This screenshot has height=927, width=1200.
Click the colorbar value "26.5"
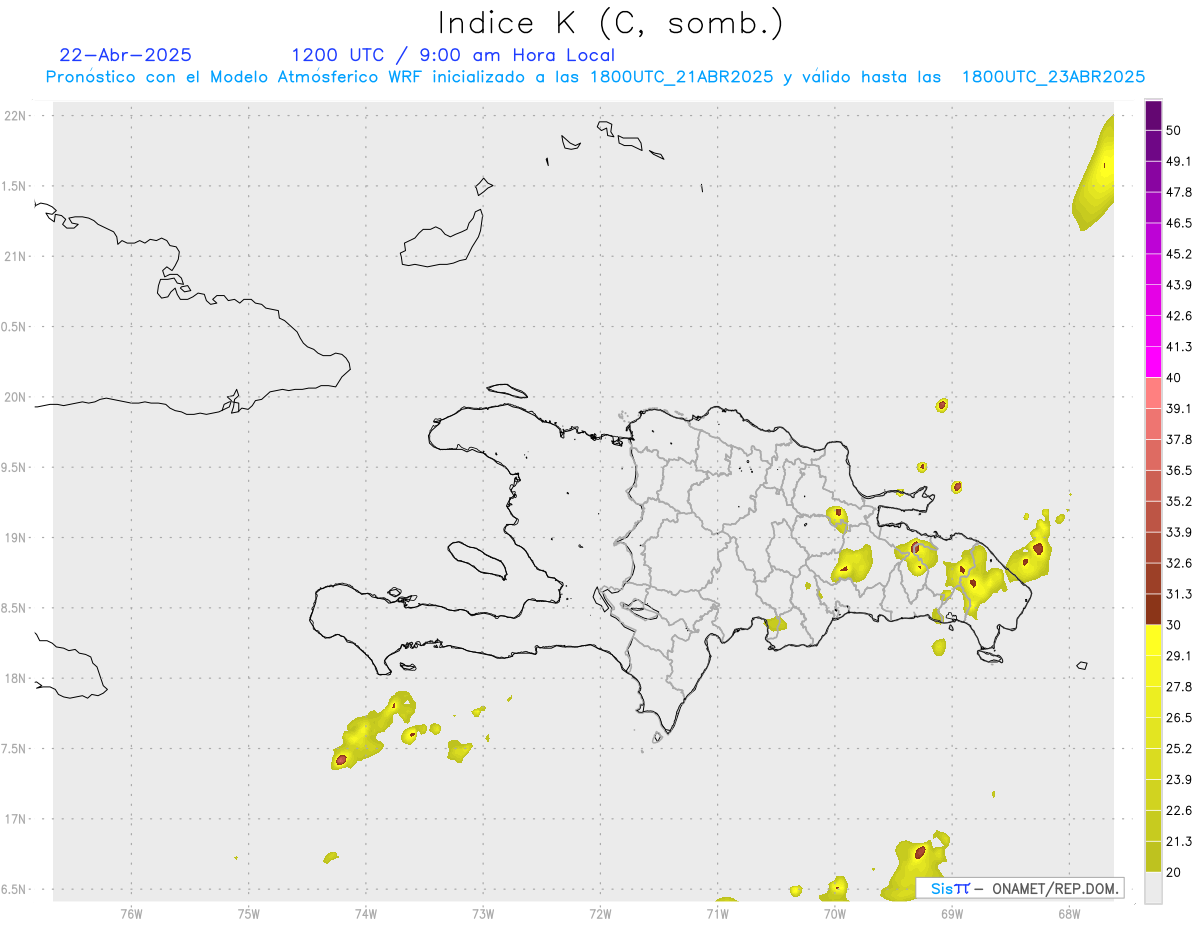tap(1179, 718)
